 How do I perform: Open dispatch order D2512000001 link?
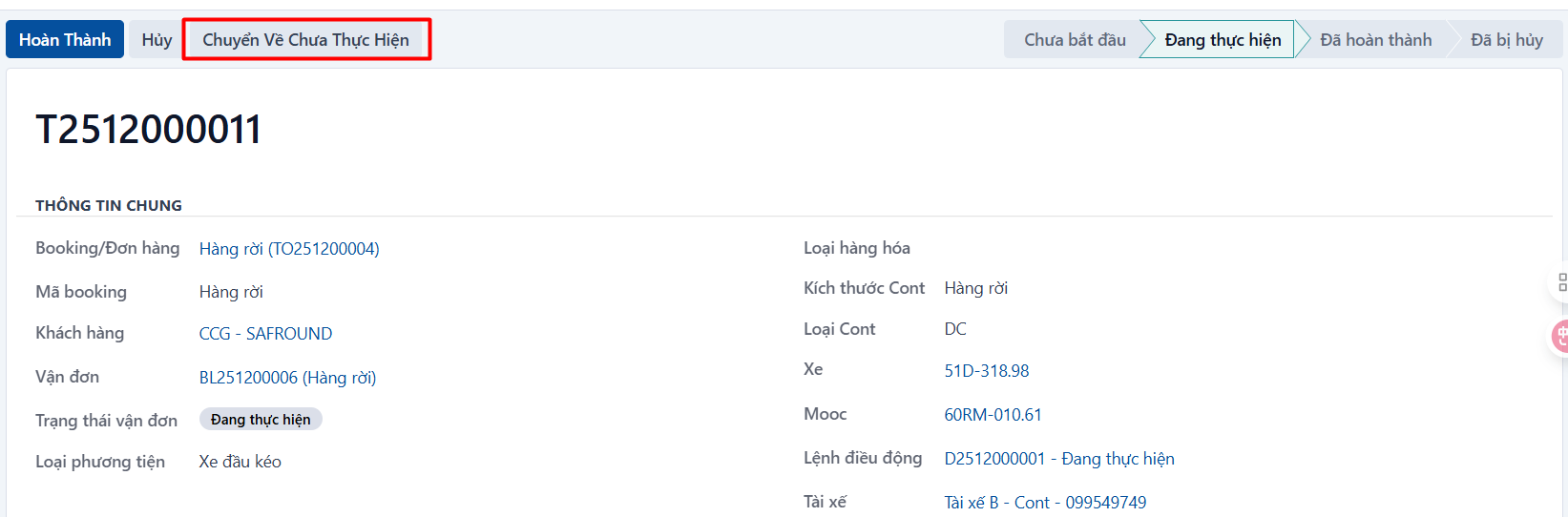pyautogui.click(x=1059, y=459)
